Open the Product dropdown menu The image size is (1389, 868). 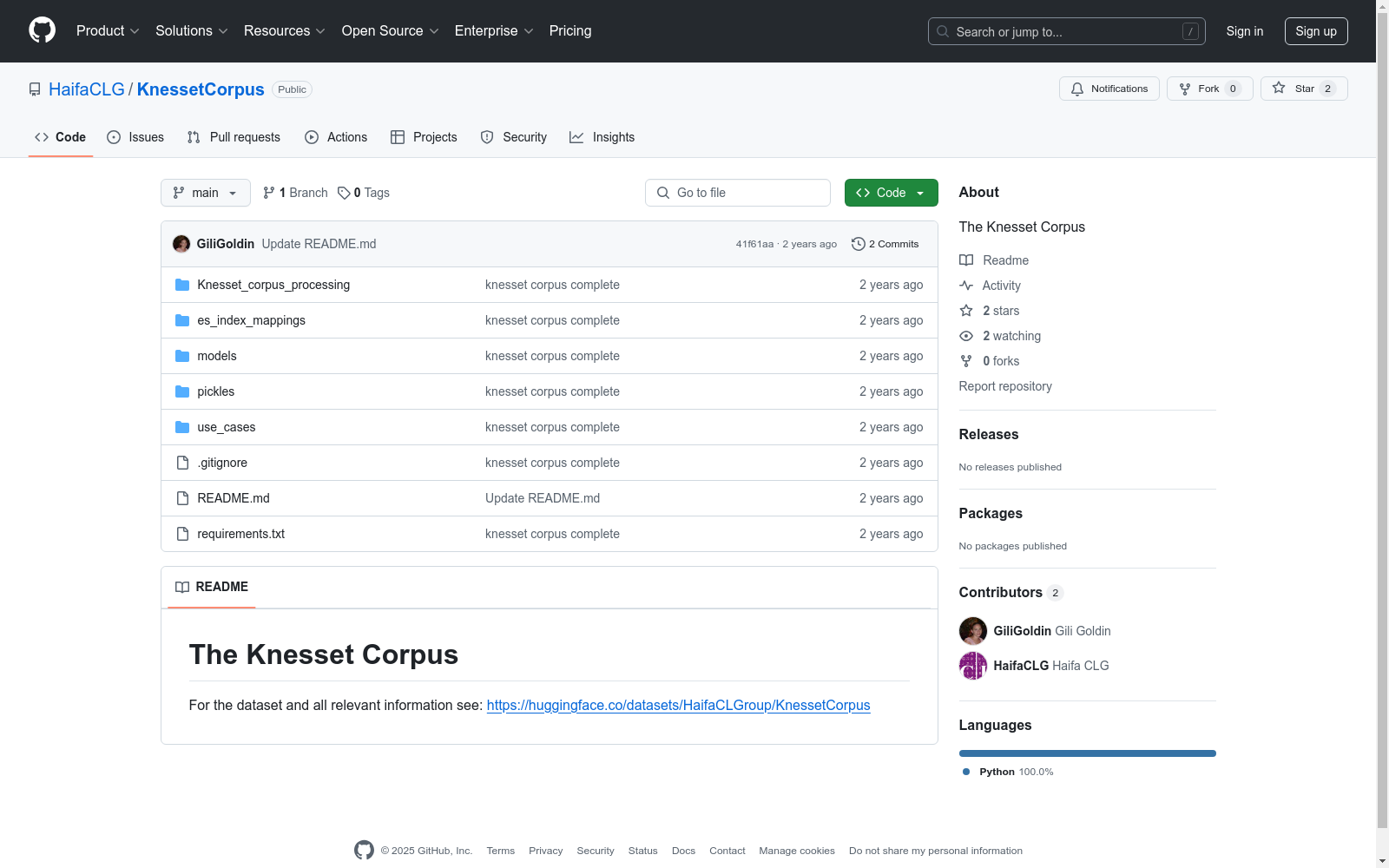click(108, 31)
